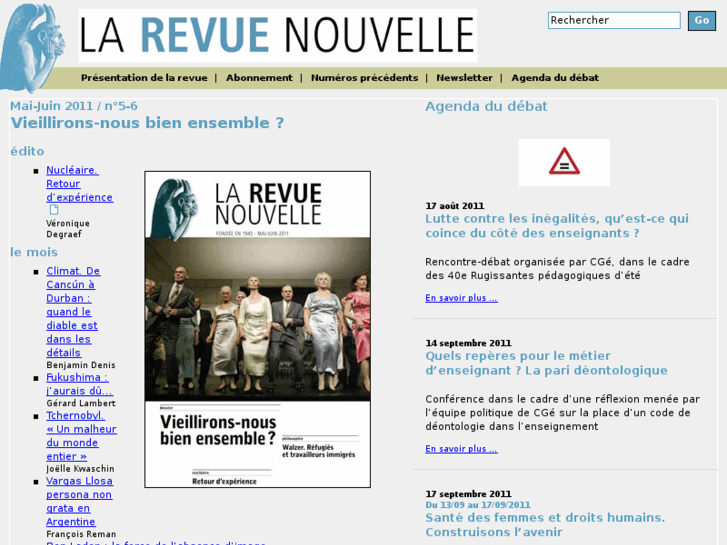Click the Du 13/09 au 17/09/2011 date range
Screen dimensions: 727x545
[x=478, y=505]
